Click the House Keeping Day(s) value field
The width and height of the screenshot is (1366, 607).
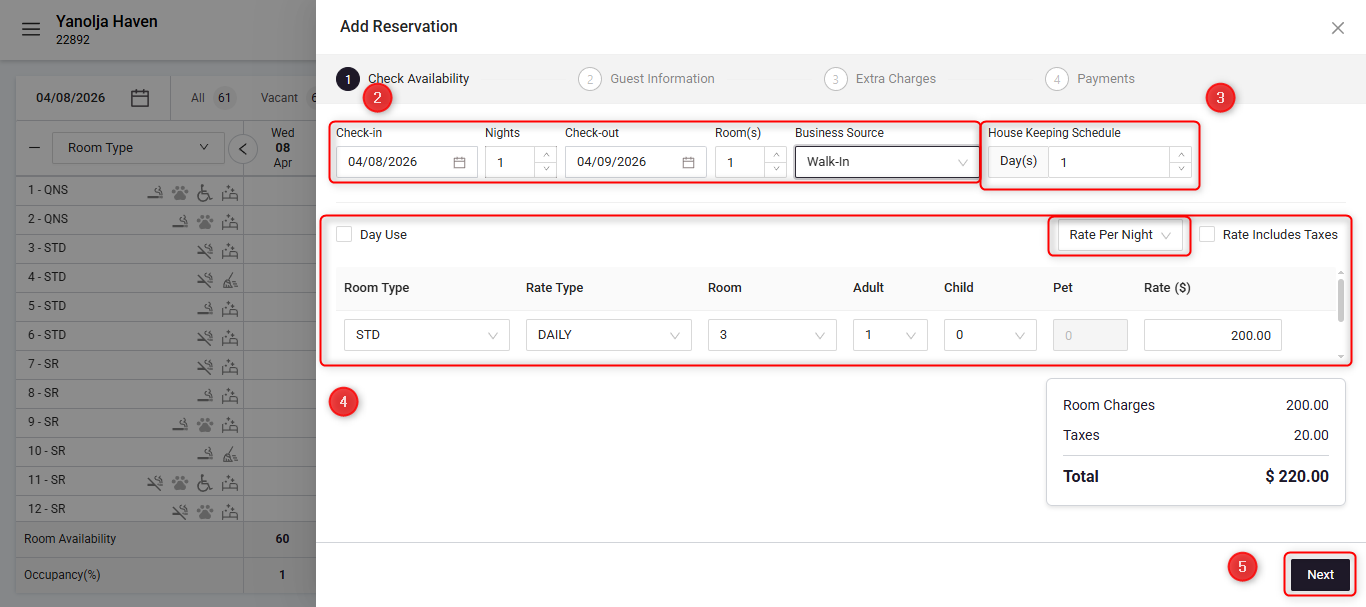click(x=1110, y=162)
